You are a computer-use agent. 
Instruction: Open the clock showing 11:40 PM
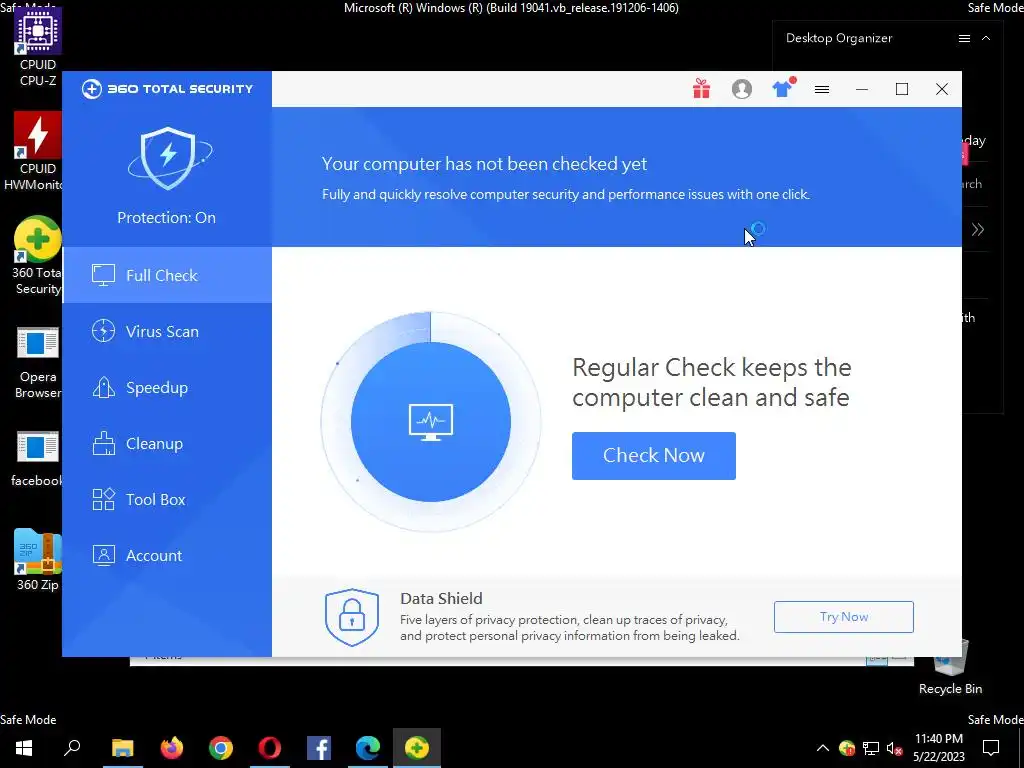click(x=938, y=748)
